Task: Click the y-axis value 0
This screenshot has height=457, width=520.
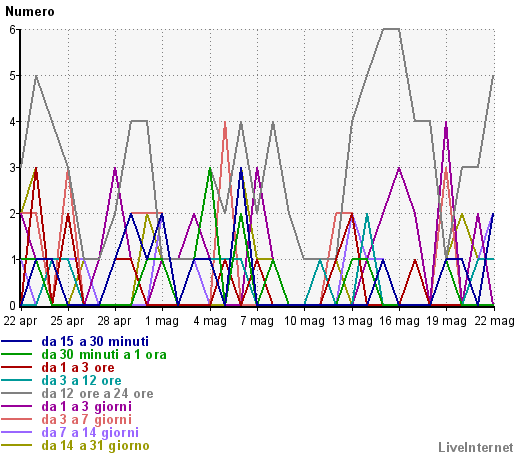Action: tap(13, 306)
